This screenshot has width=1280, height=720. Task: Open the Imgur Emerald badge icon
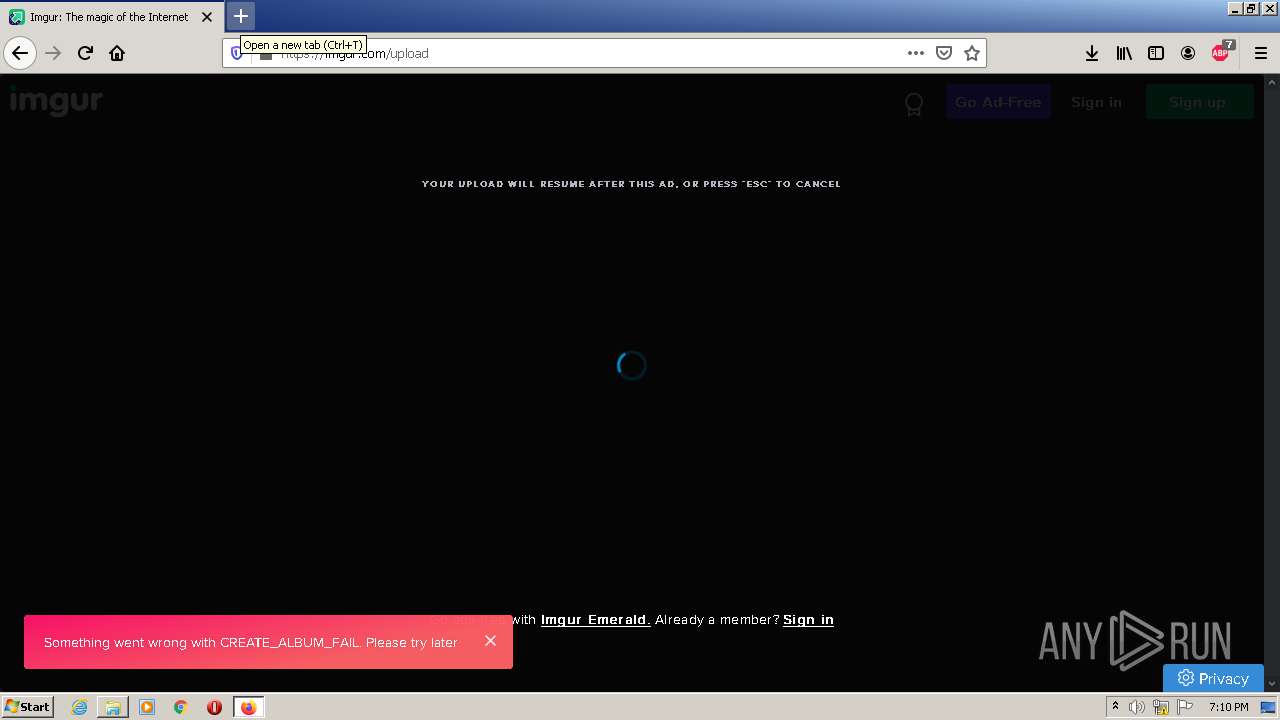(913, 104)
